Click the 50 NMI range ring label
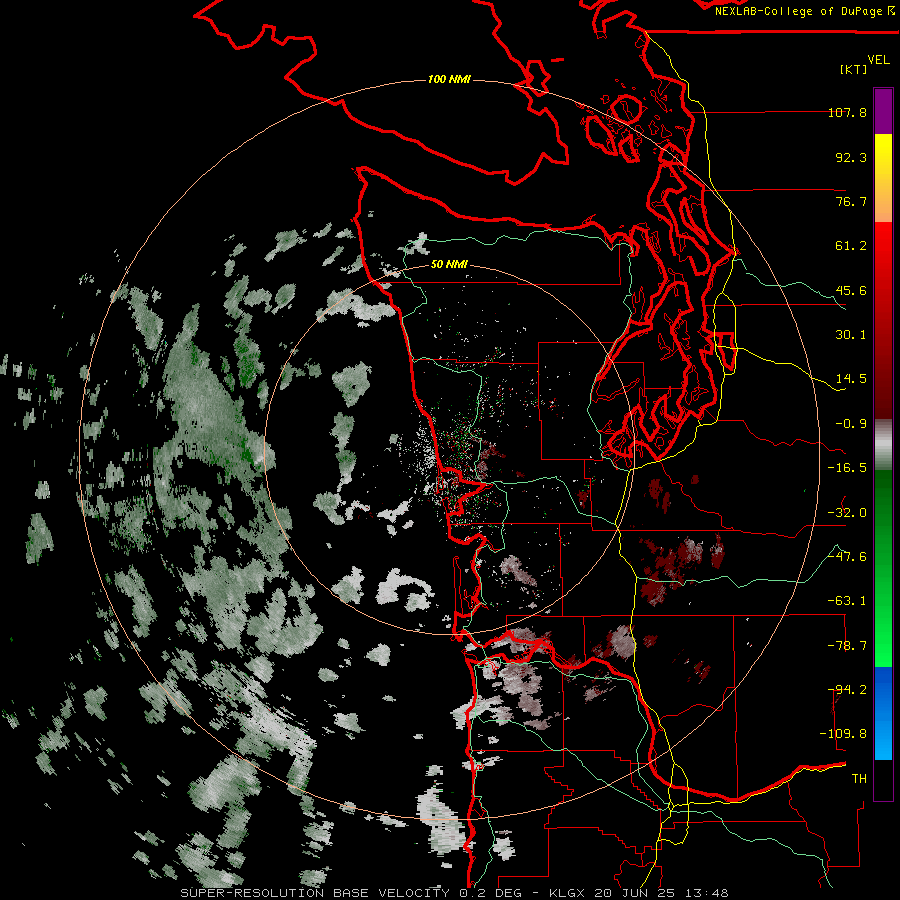900x900 pixels. click(449, 264)
